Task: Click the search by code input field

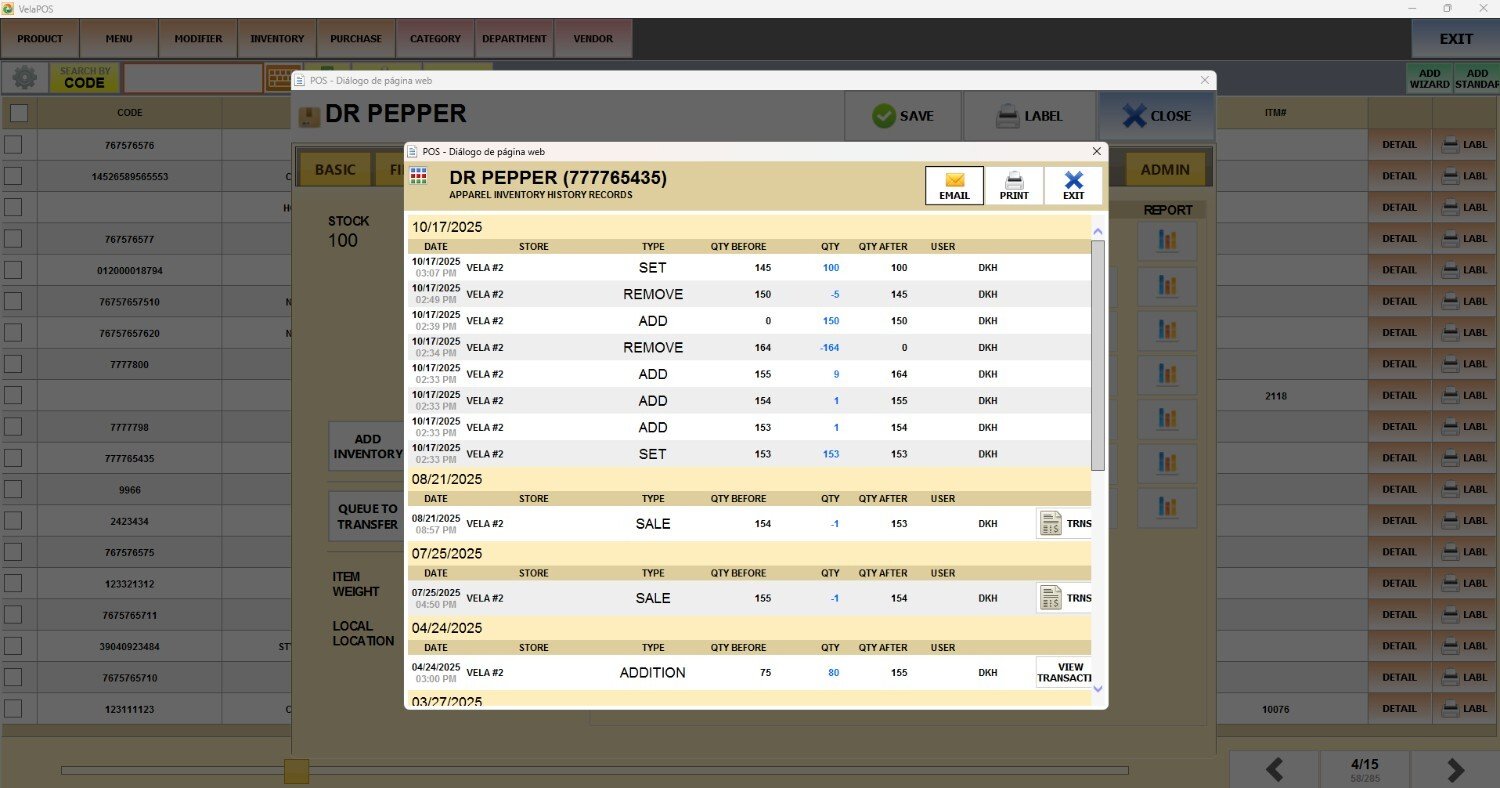Action: [x=192, y=78]
